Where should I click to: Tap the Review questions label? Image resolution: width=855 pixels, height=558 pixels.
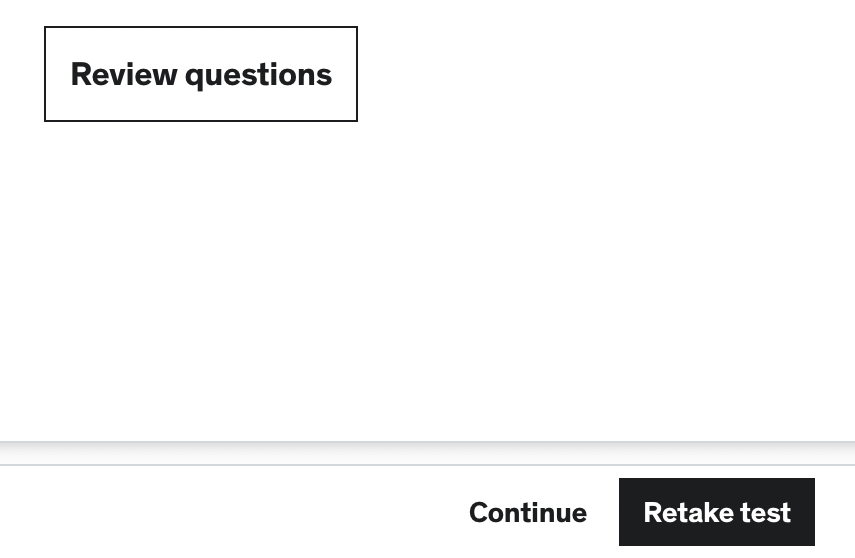click(201, 74)
